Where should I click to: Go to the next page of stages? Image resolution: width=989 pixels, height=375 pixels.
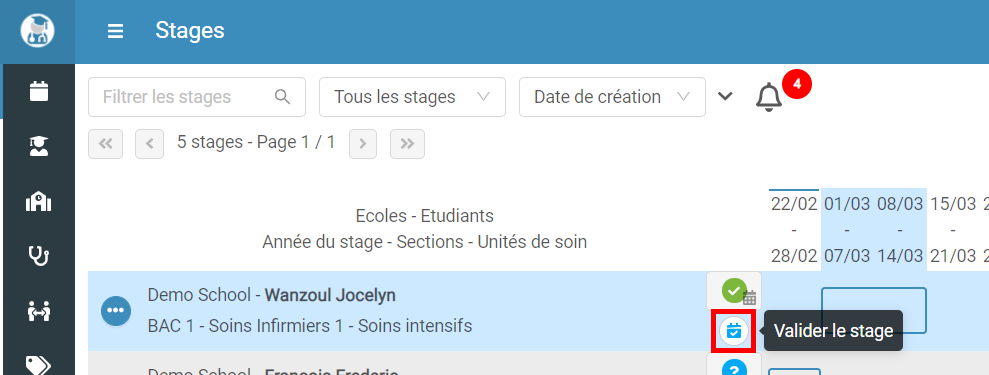pos(363,144)
